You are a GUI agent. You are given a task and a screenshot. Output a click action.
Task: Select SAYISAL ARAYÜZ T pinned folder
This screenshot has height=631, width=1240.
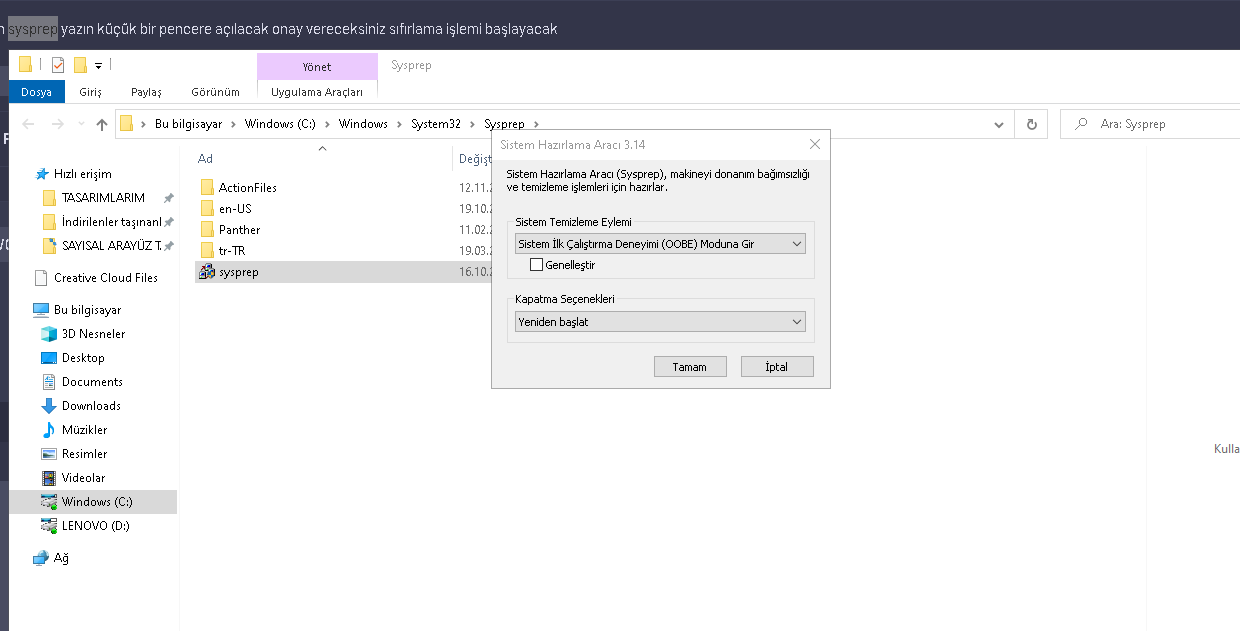pyautogui.click(x=111, y=246)
